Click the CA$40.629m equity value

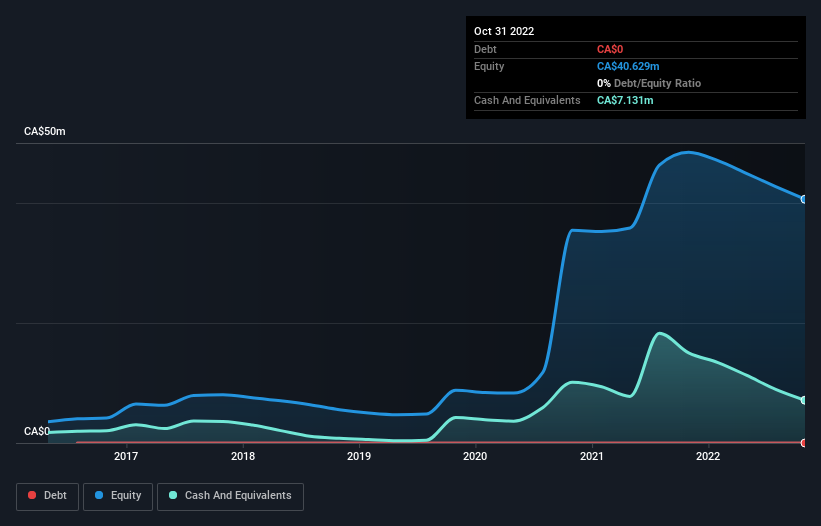628,66
